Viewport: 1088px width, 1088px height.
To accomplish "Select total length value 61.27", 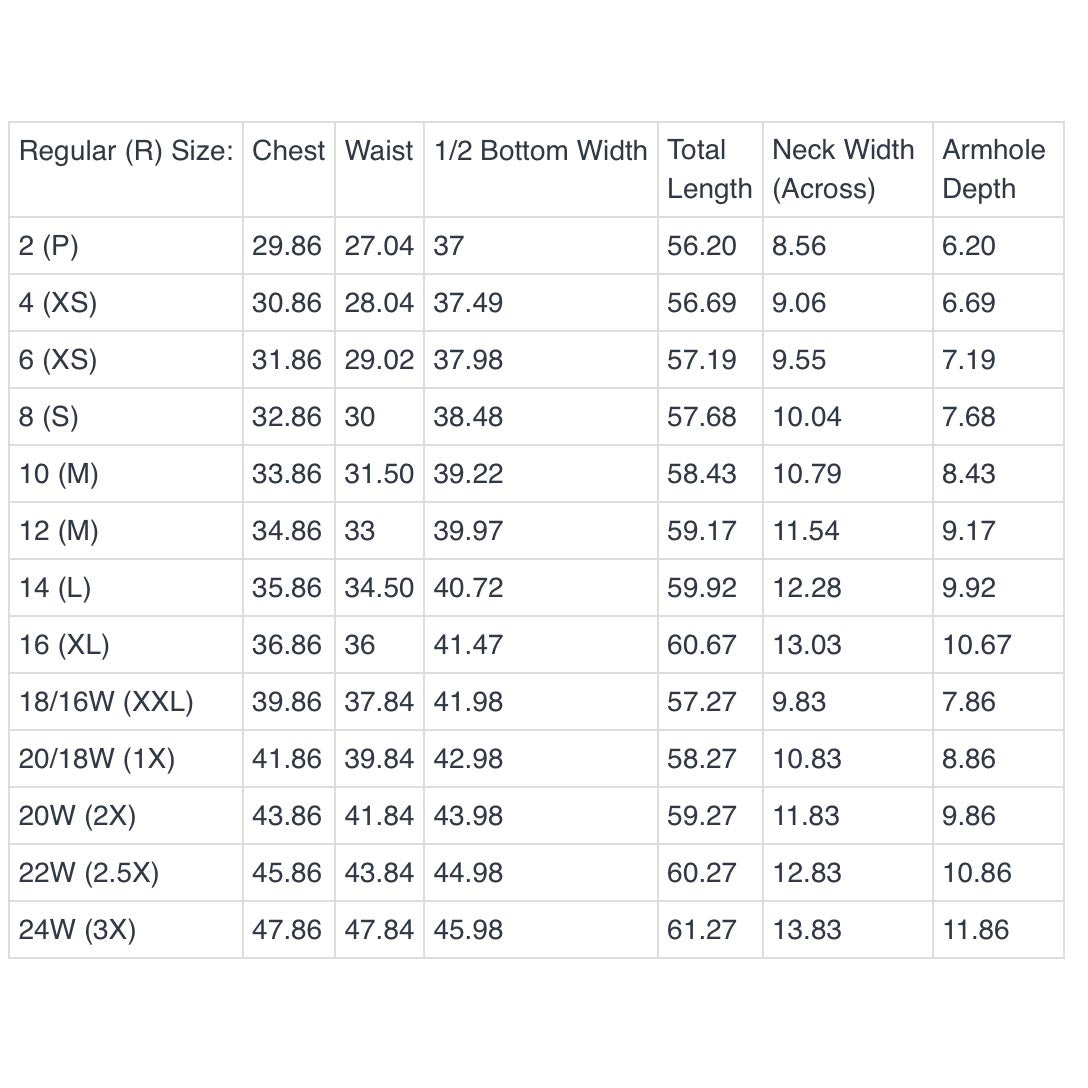I will pos(702,930).
